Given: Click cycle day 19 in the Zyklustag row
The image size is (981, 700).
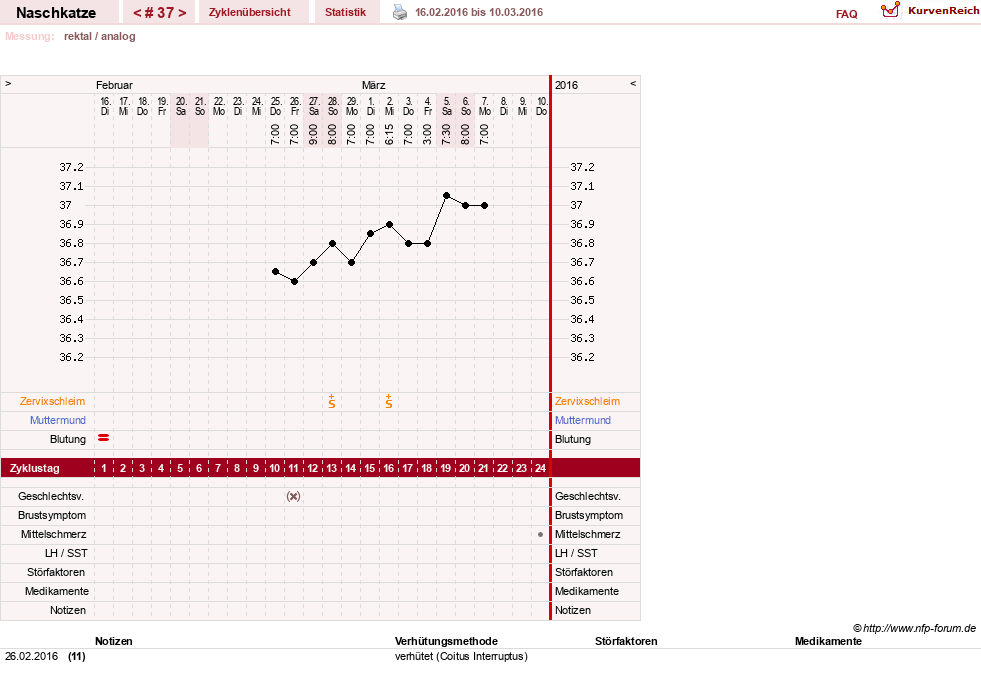Looking at the screenshot, I should (x=445, y=468).
